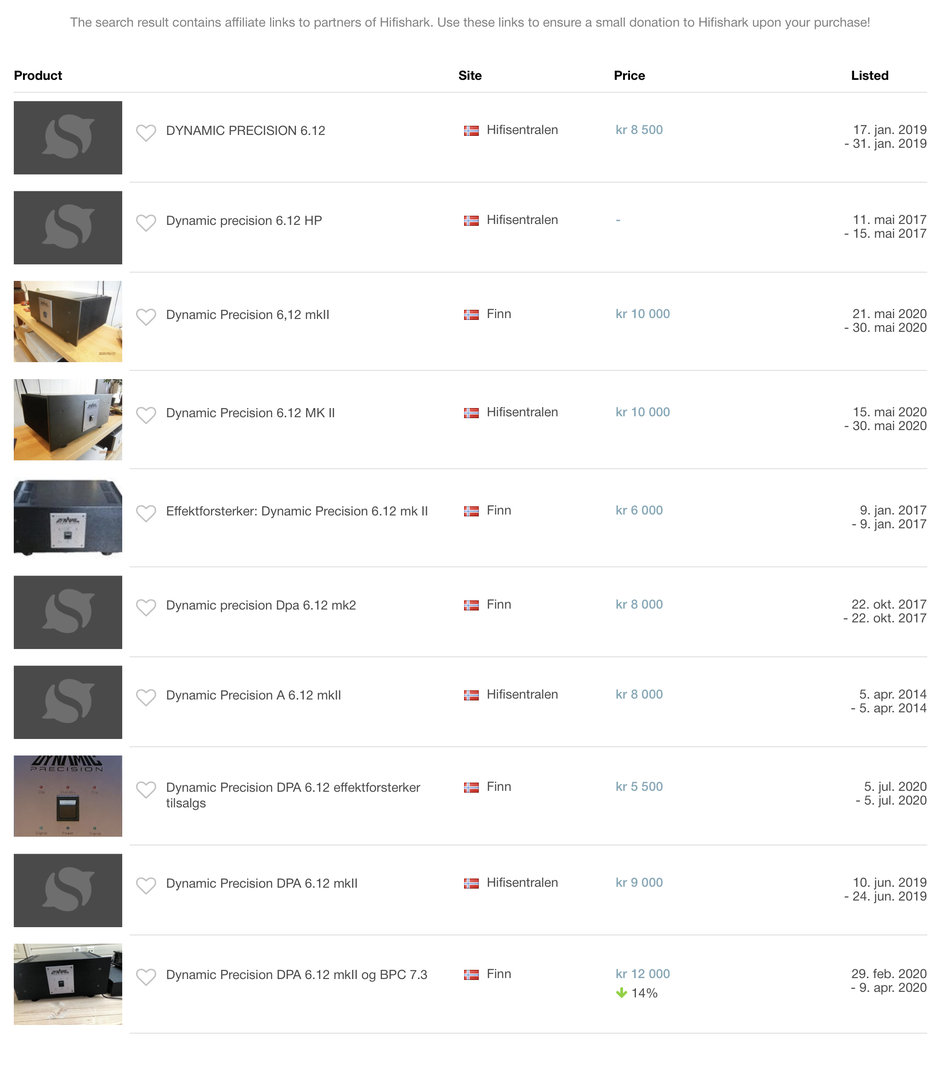Open thumbnail of DPA 6.12 effektforsterker tilsalgs

click(68, 796)
